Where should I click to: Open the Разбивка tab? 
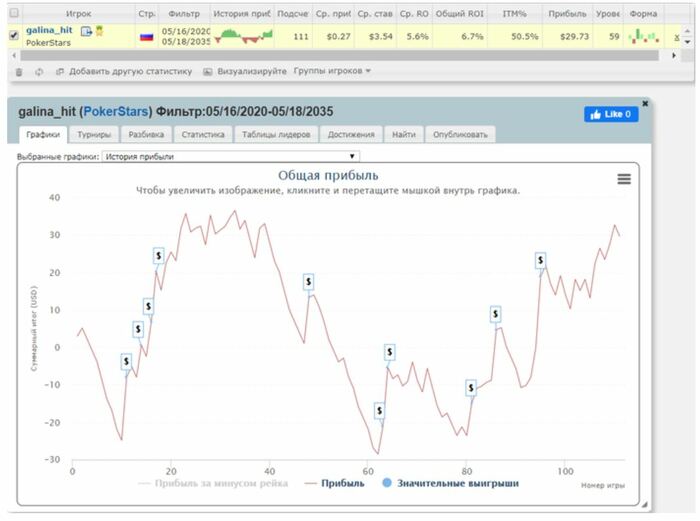point(146,134)
